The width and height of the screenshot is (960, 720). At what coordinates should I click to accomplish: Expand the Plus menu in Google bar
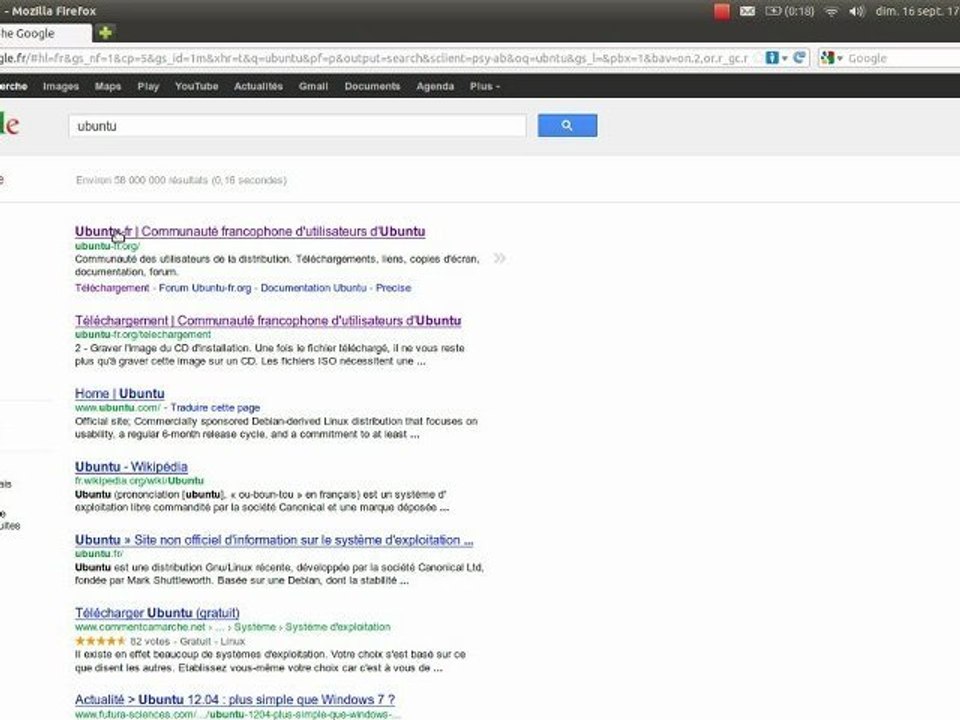click(x=485, y=86)
